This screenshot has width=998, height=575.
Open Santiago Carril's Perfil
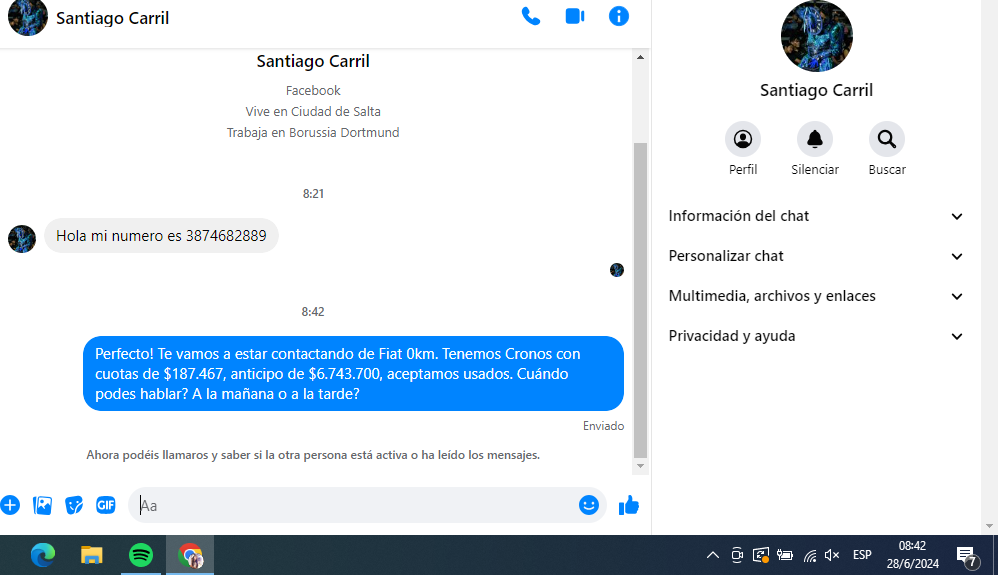(743, 139)
